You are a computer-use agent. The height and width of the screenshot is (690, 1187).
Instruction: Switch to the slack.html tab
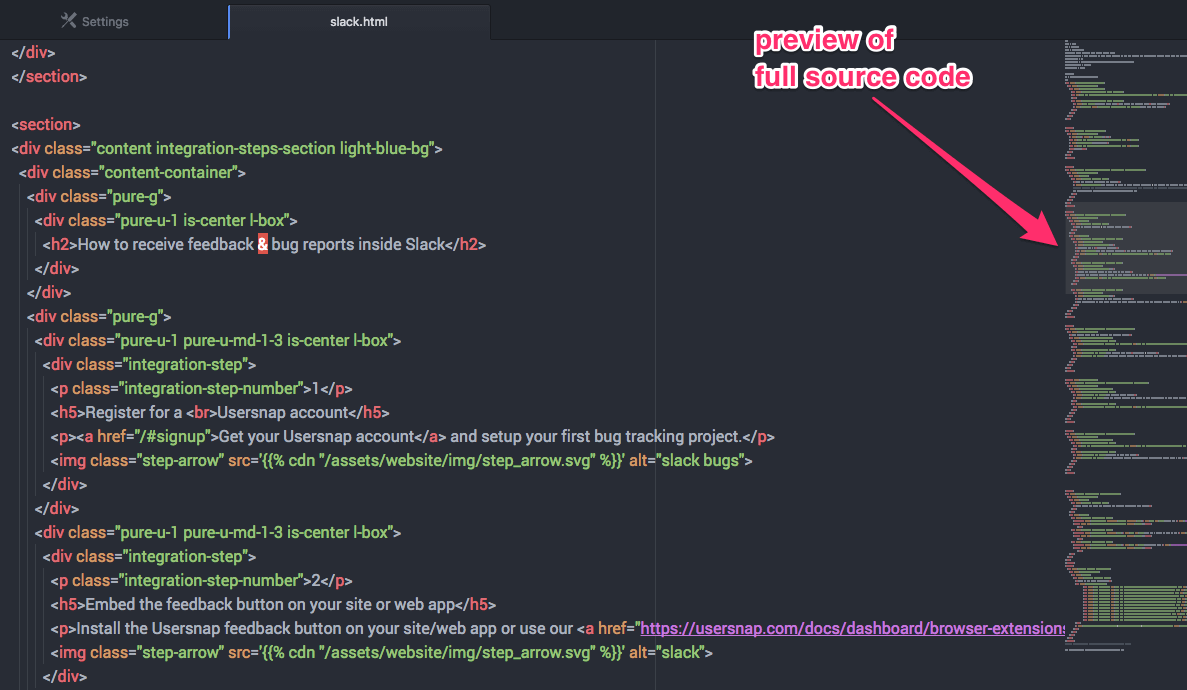359,21
